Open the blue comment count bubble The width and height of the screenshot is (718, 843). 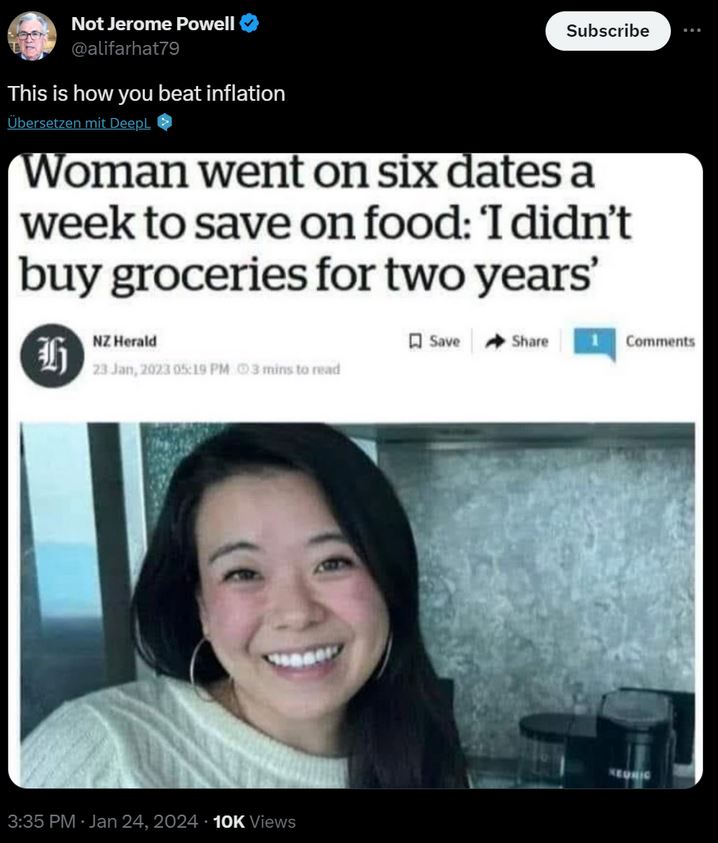(594, 343)
